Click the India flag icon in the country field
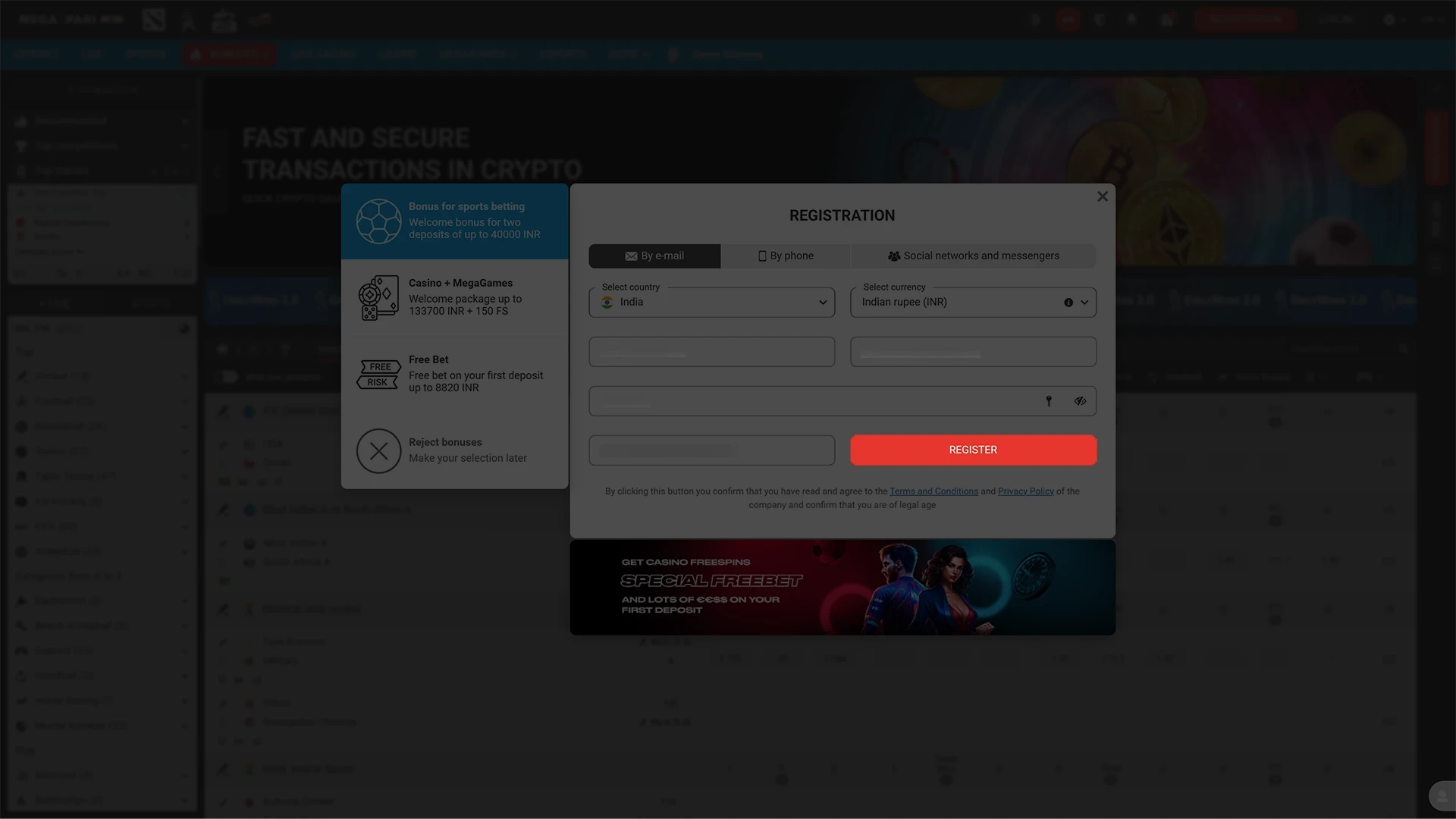The width and height of the screenshot is (1456, 819). [607, 302]
